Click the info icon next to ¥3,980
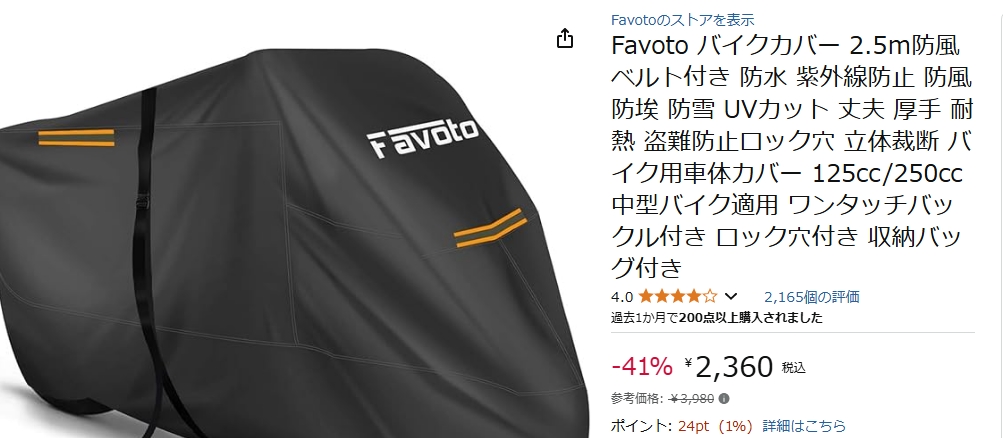The image size is (1003, 438). click(x=724, y=398)
